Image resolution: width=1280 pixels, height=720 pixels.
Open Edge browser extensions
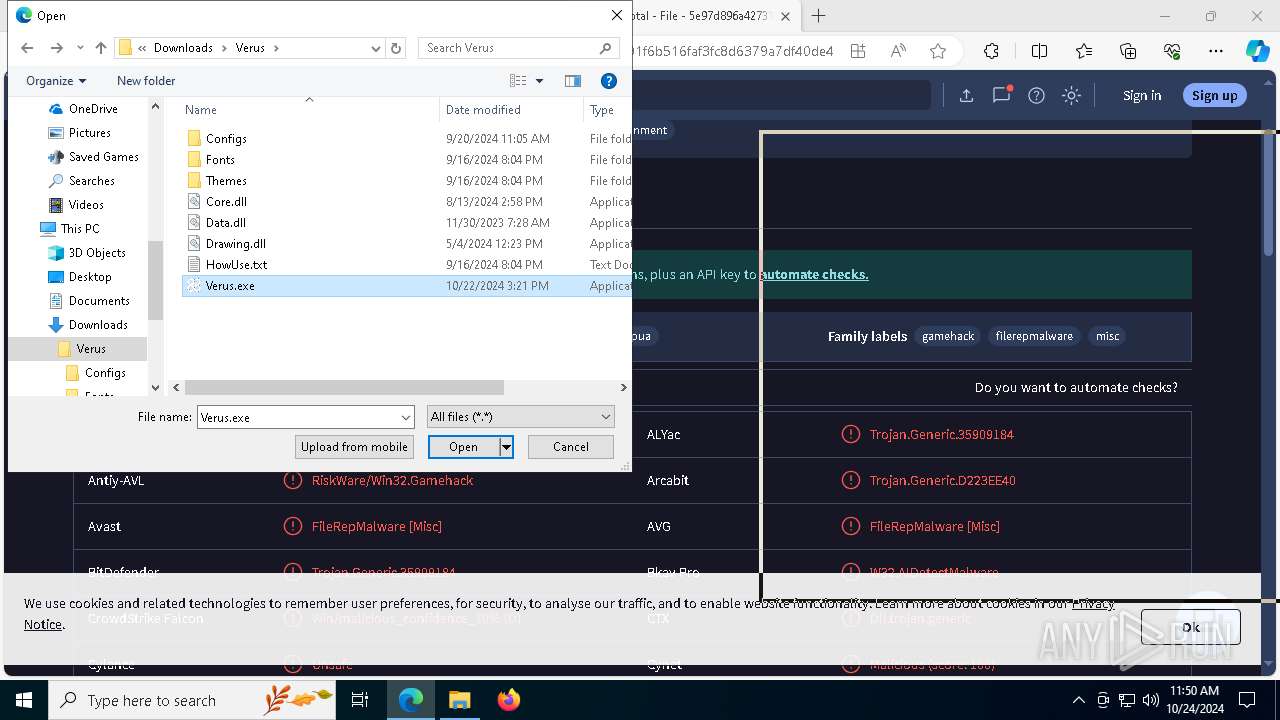(x=991, y=51)
